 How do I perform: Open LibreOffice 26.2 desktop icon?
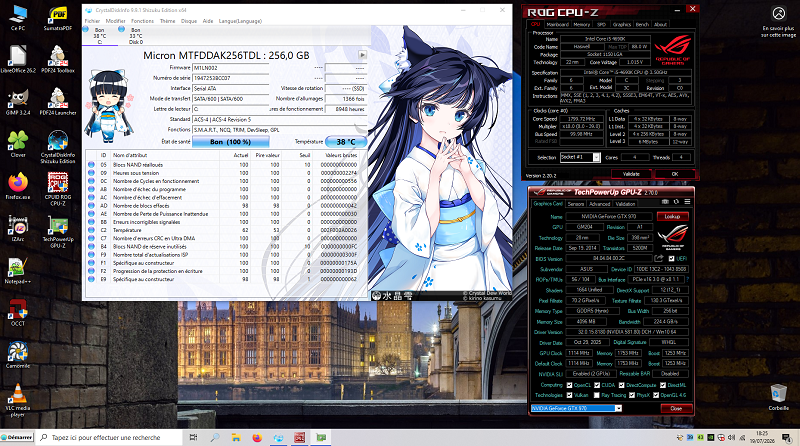(x=18, y=59)
